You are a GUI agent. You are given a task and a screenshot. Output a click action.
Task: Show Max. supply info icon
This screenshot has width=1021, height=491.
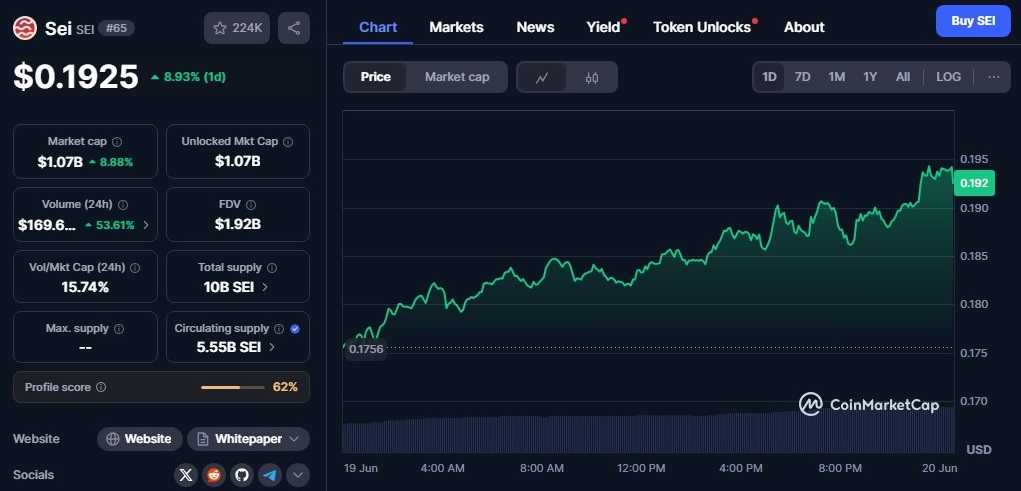coord(119,329)
